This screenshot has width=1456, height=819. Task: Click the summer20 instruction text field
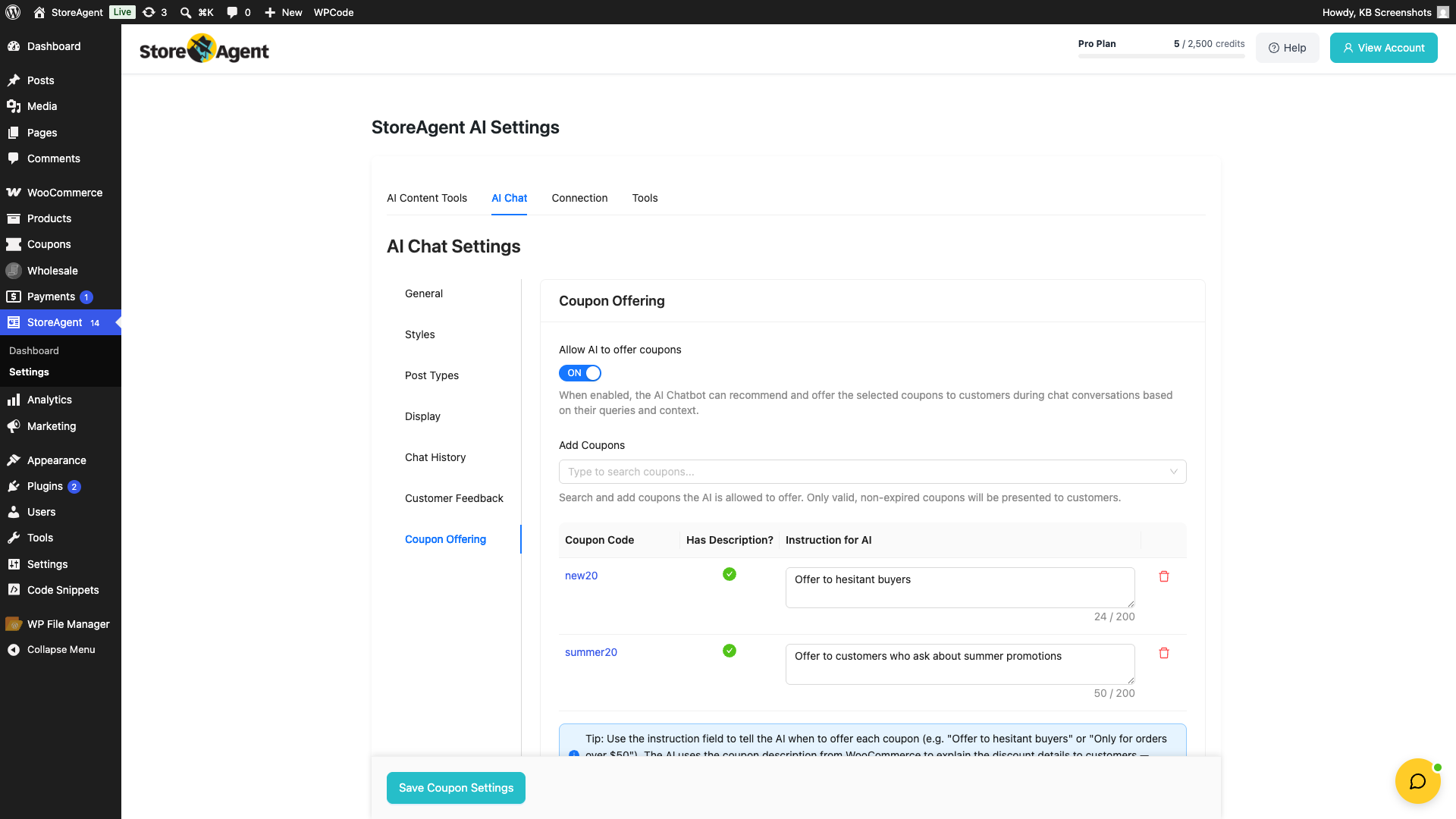coord(960,664)
